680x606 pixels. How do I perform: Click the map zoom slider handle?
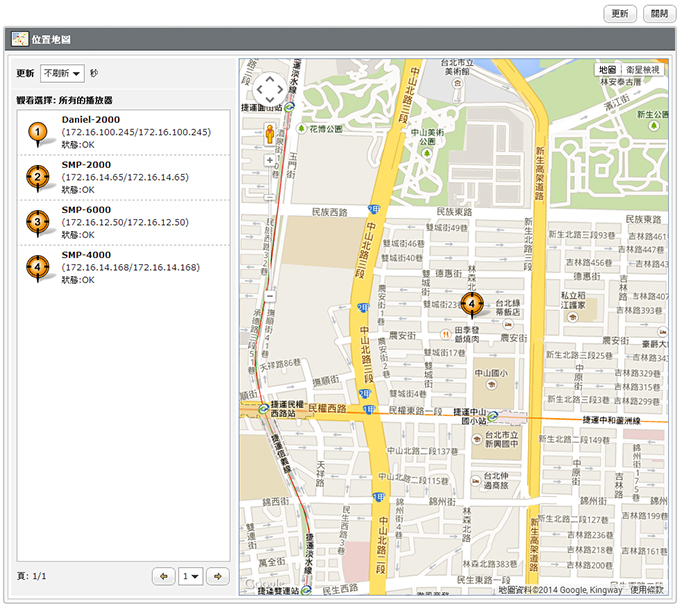[x=270, y=197]
